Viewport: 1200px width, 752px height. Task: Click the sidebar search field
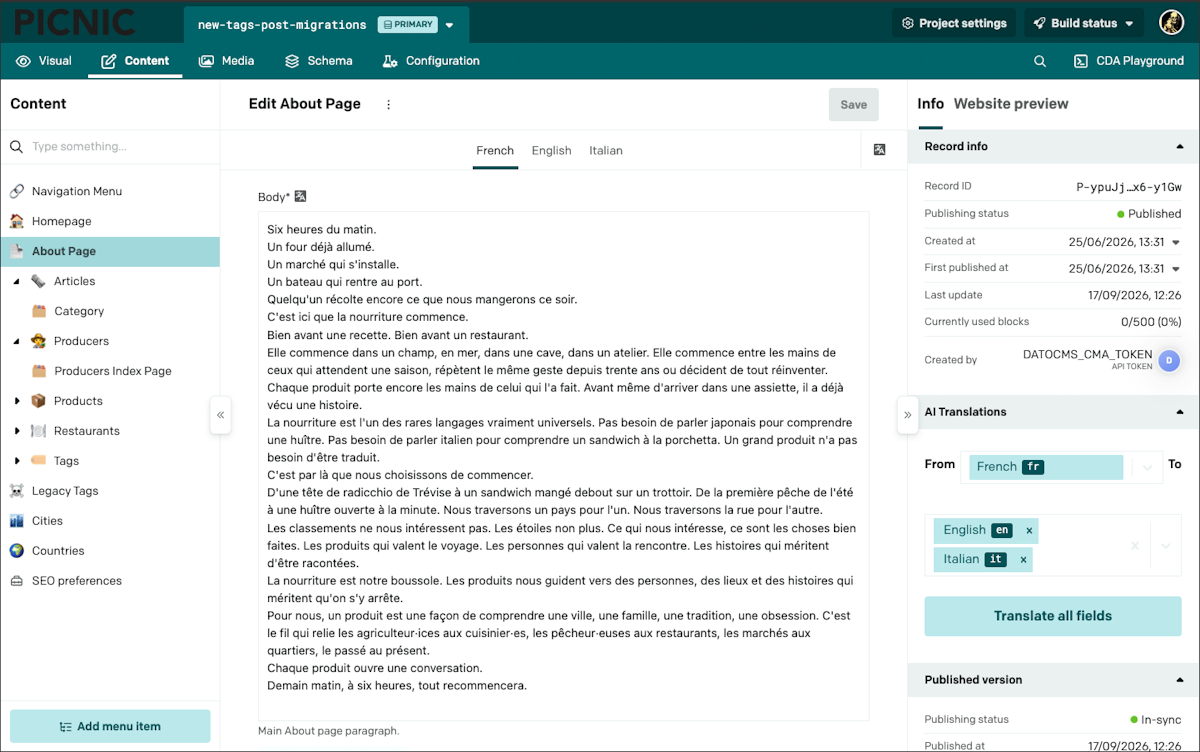point(110,147)
